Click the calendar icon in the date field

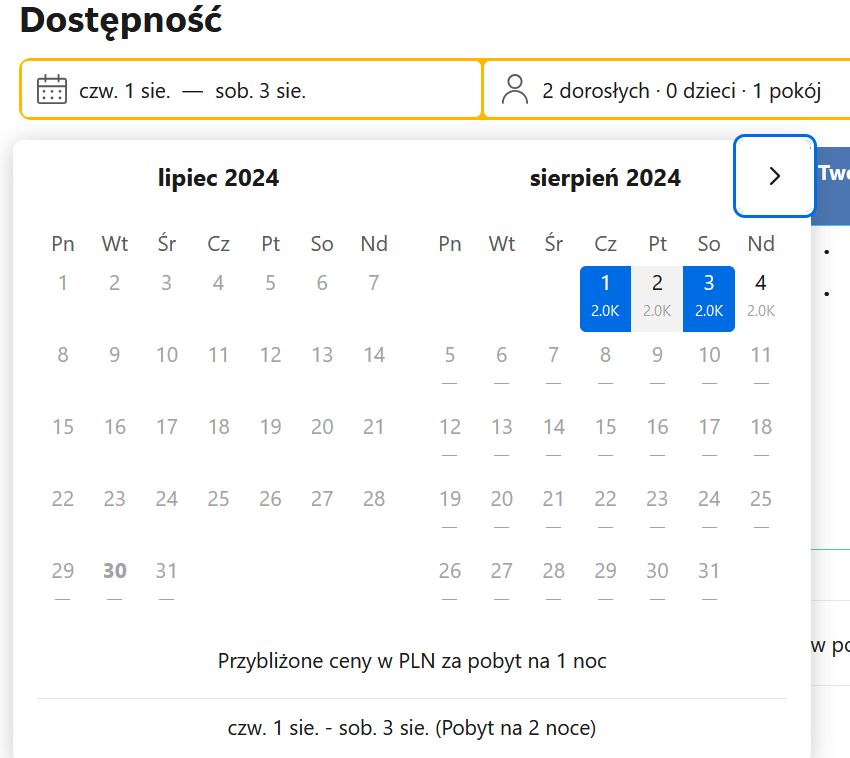51,89
